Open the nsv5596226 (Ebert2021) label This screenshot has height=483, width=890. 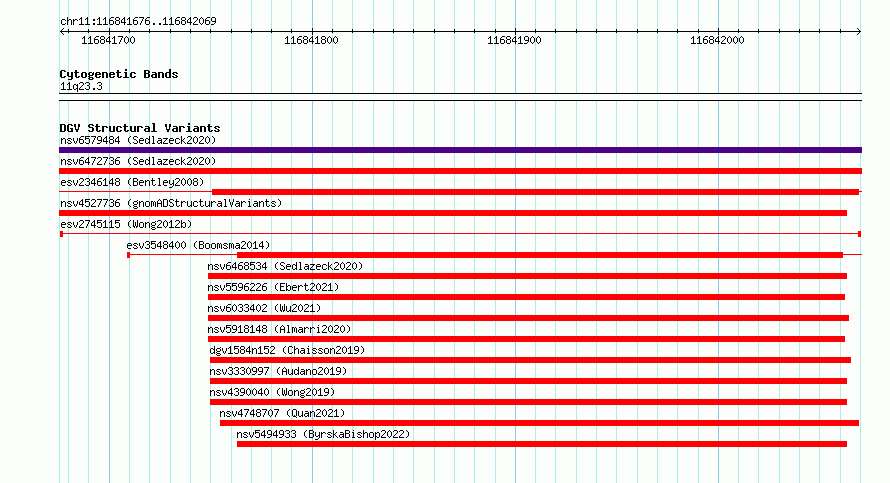tap(273, 287)
